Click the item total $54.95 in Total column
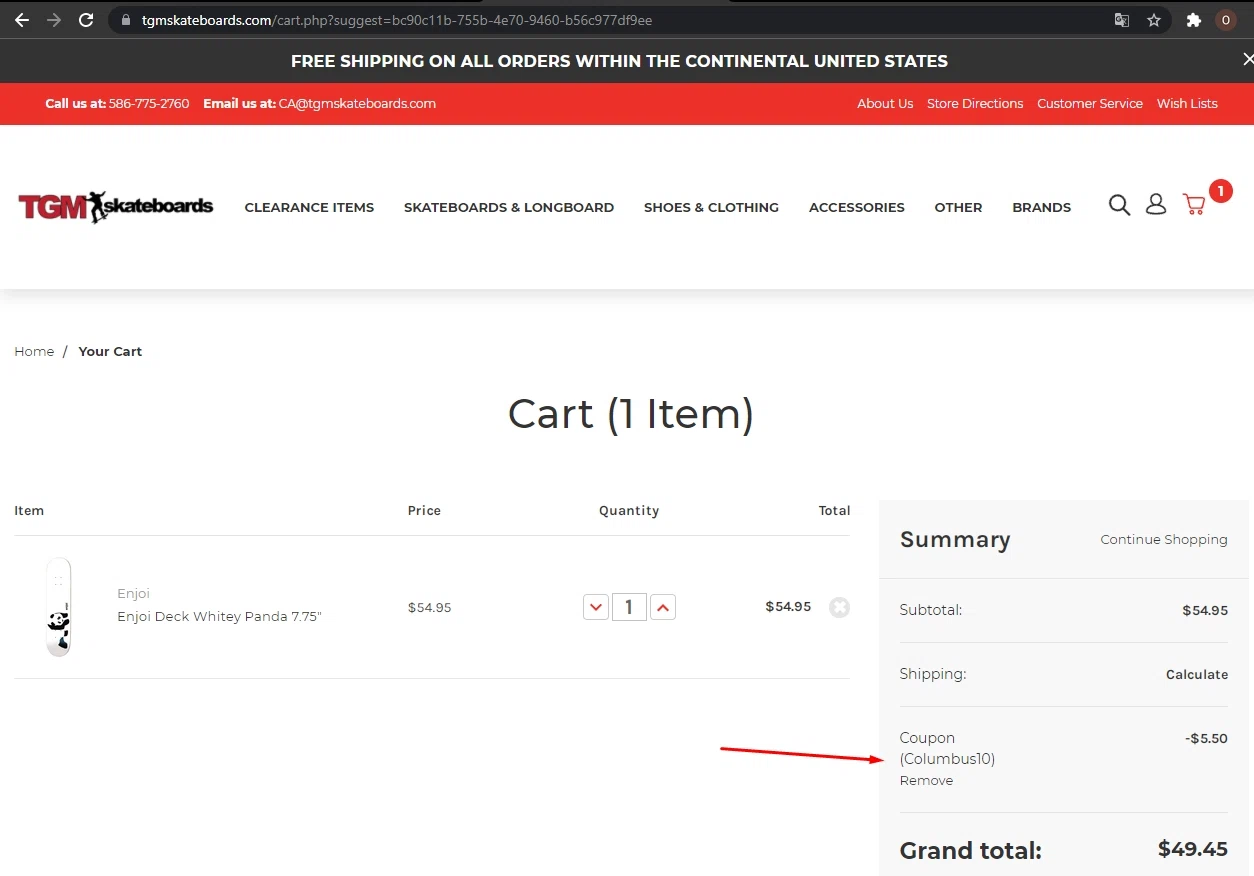This screenshot has height=876, width=1254. tap(788, 606)
